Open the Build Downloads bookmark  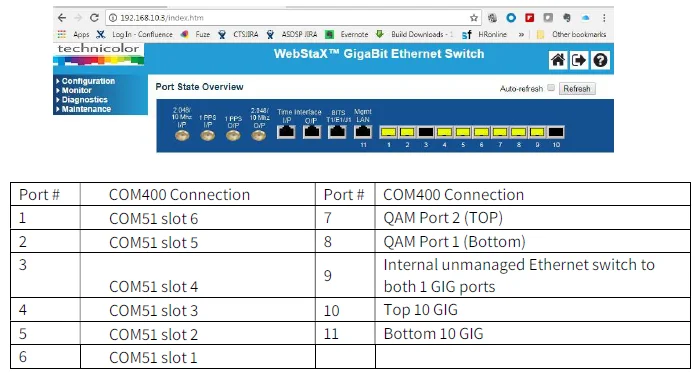414,34
